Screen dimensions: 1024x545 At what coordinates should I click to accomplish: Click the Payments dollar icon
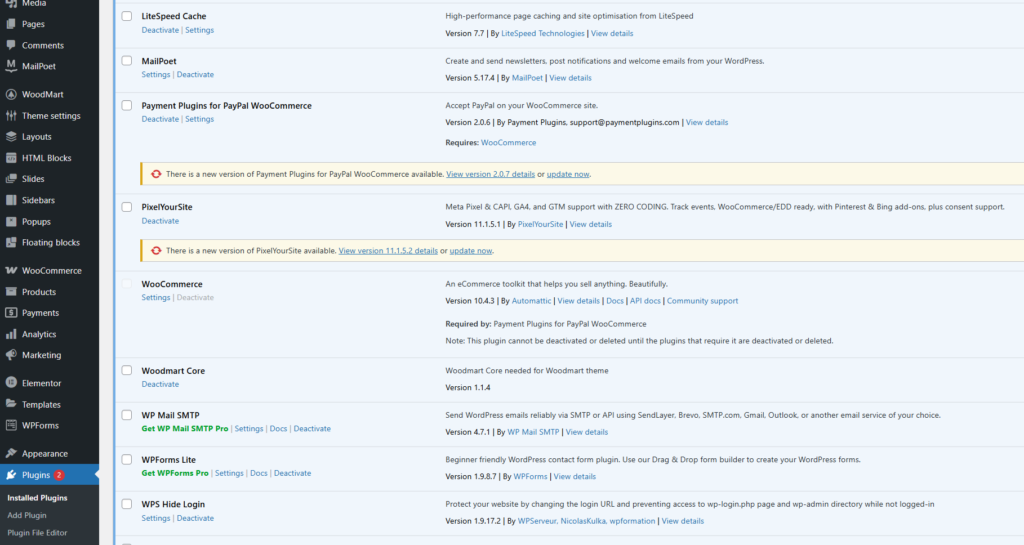(11, 313)
